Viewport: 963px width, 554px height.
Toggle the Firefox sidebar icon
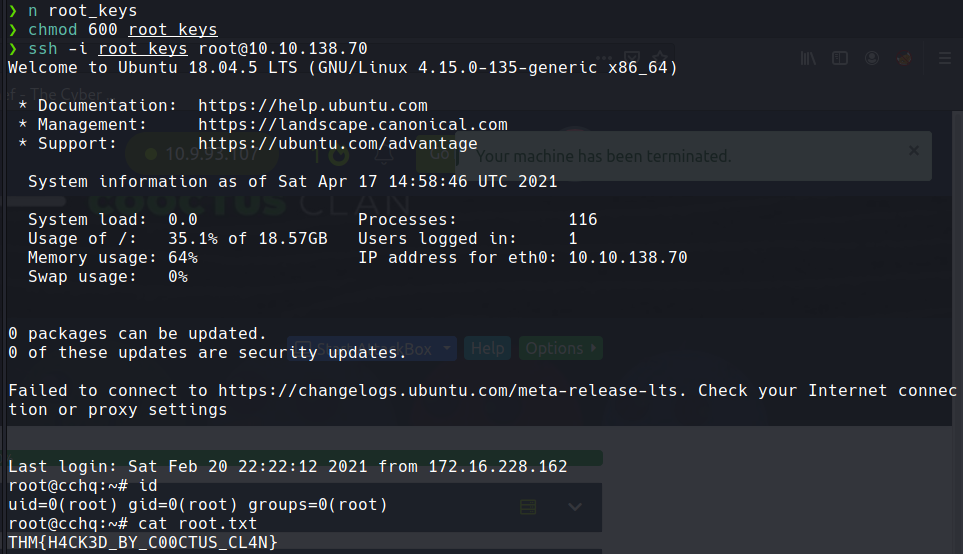[x=840, y=59]
